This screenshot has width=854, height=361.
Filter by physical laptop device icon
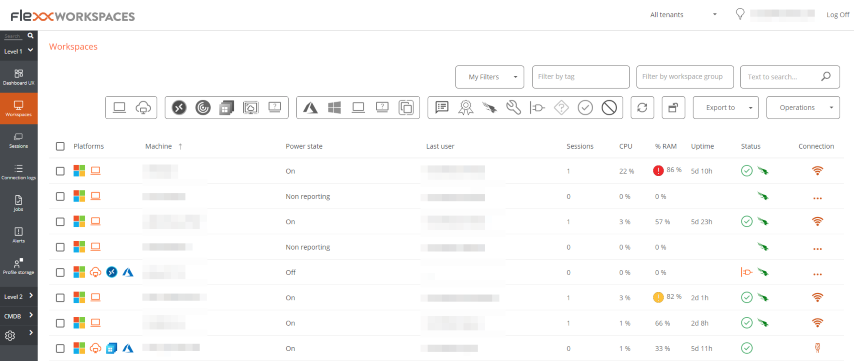pyautogui.click(x=119, y=108)
